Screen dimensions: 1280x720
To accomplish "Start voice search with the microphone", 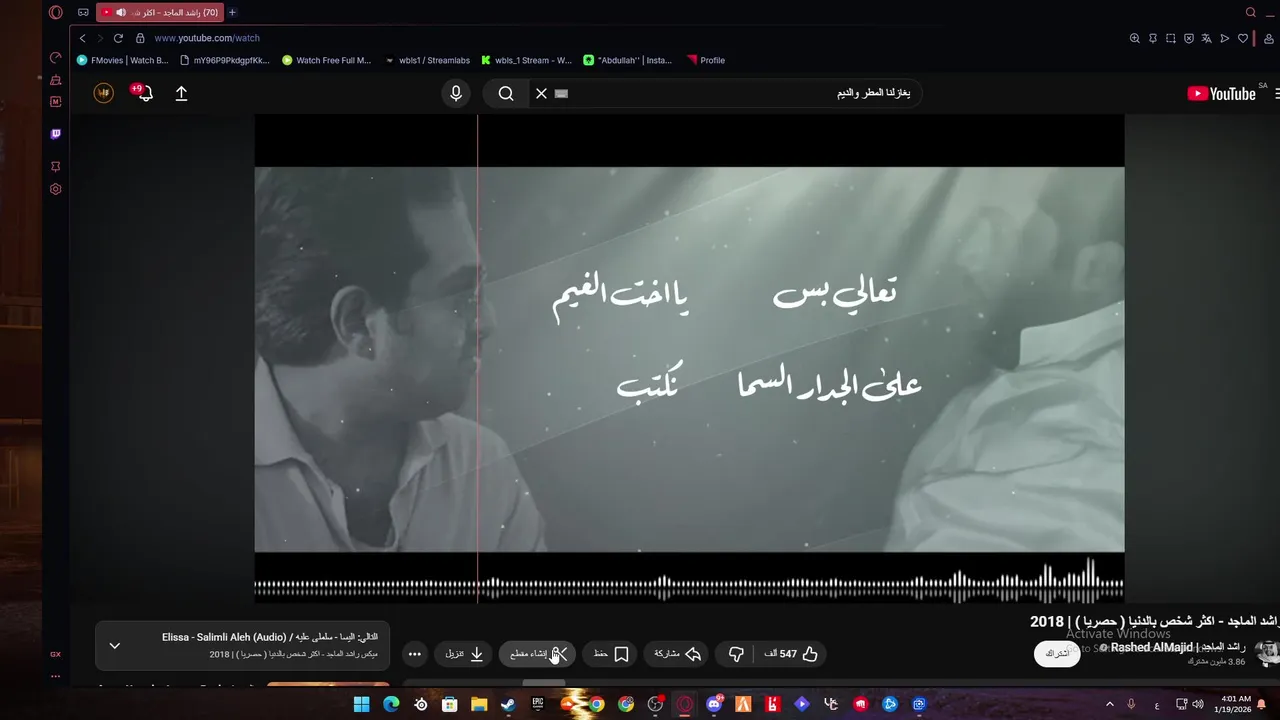I will point(456,93).
